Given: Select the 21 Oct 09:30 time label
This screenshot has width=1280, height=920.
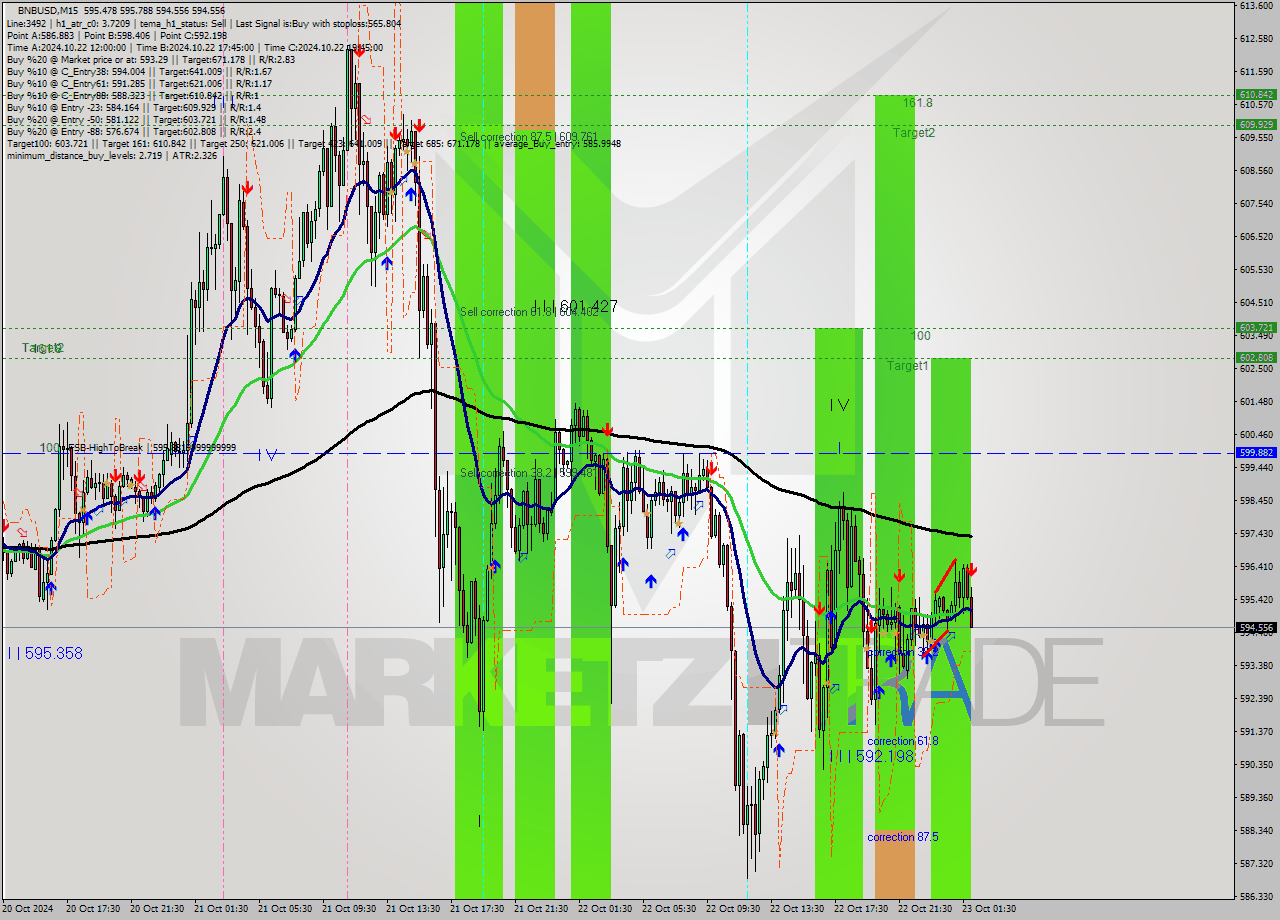Looking at the screenshot, I should click(x=349, y=909).
